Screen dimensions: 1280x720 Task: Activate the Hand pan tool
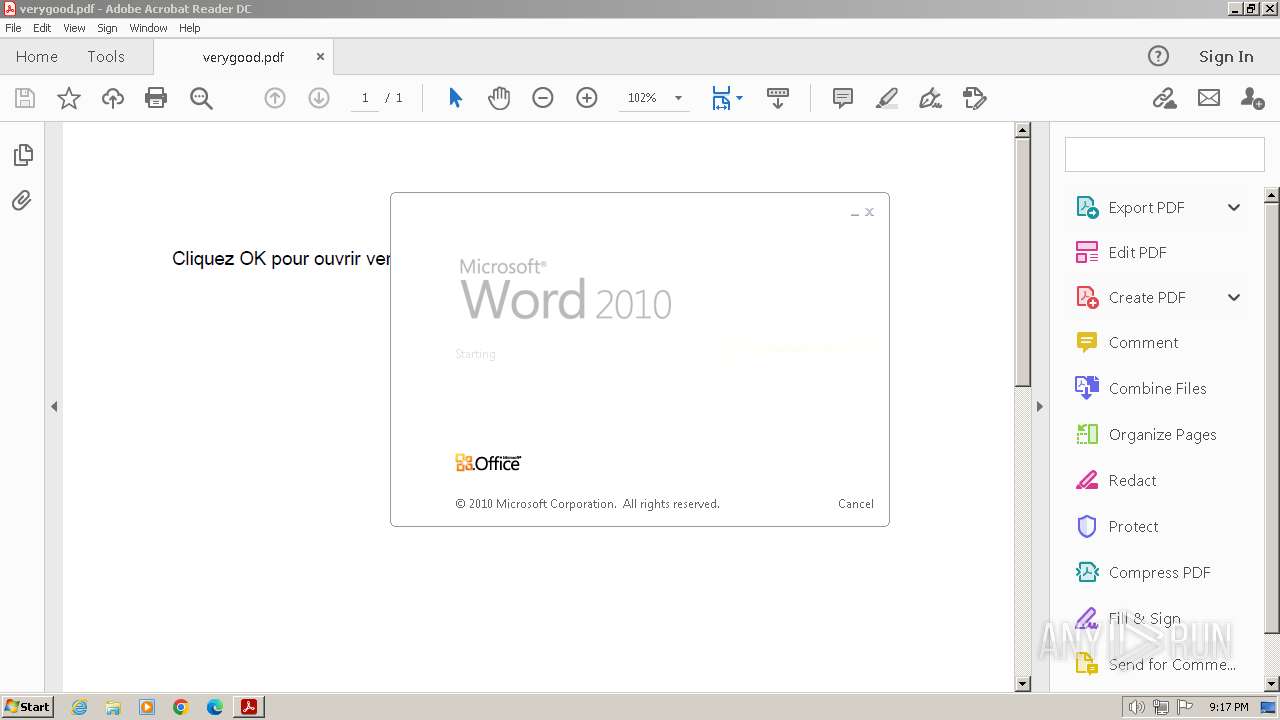499,98
